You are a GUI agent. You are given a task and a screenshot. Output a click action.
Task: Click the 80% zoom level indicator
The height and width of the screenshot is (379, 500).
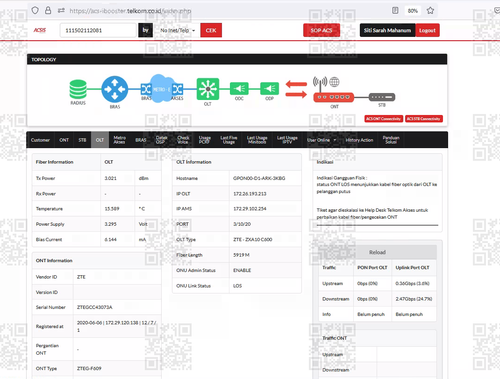coord(413,11)
